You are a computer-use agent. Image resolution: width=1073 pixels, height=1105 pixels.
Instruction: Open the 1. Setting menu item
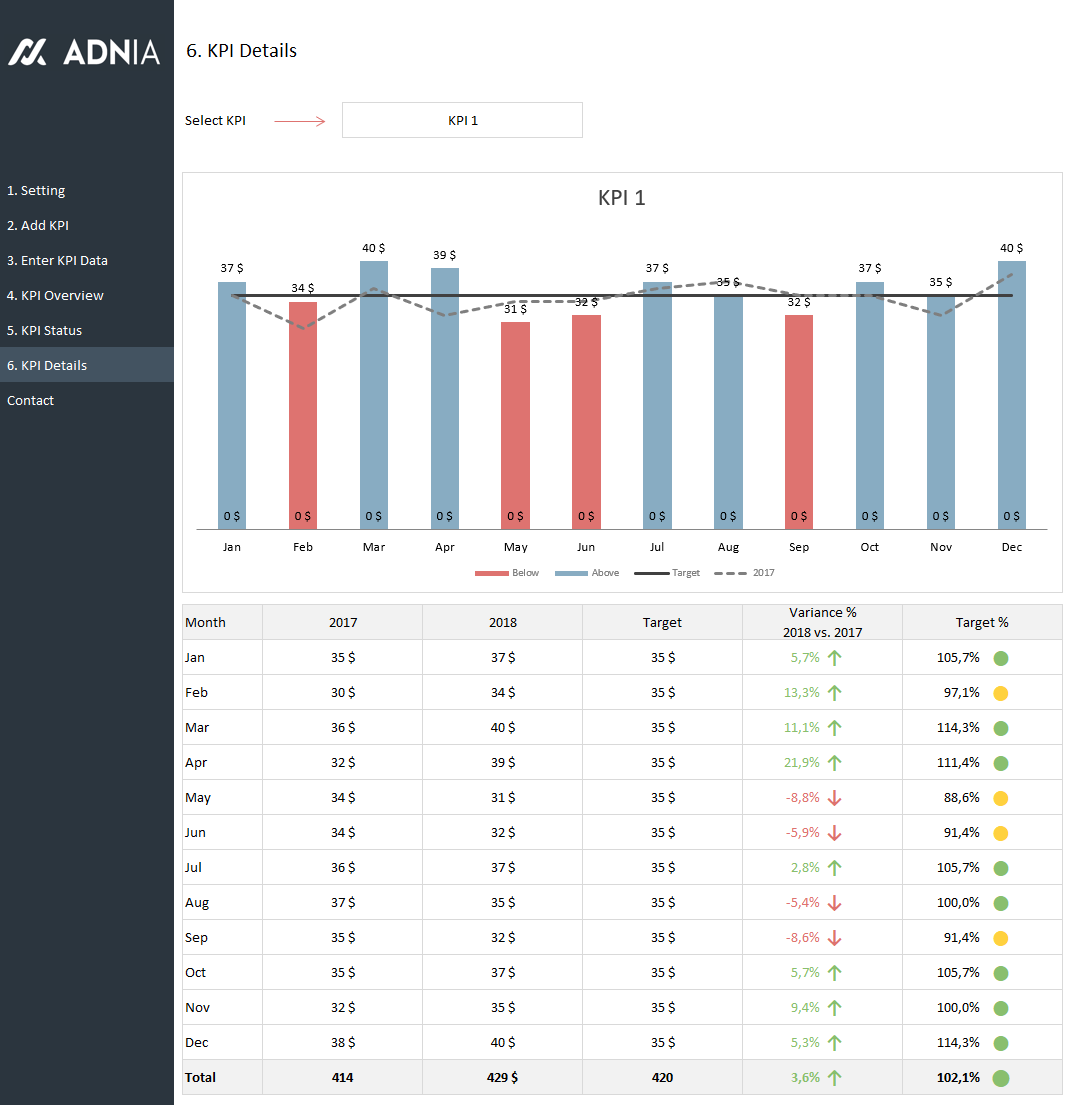[36, 190]
